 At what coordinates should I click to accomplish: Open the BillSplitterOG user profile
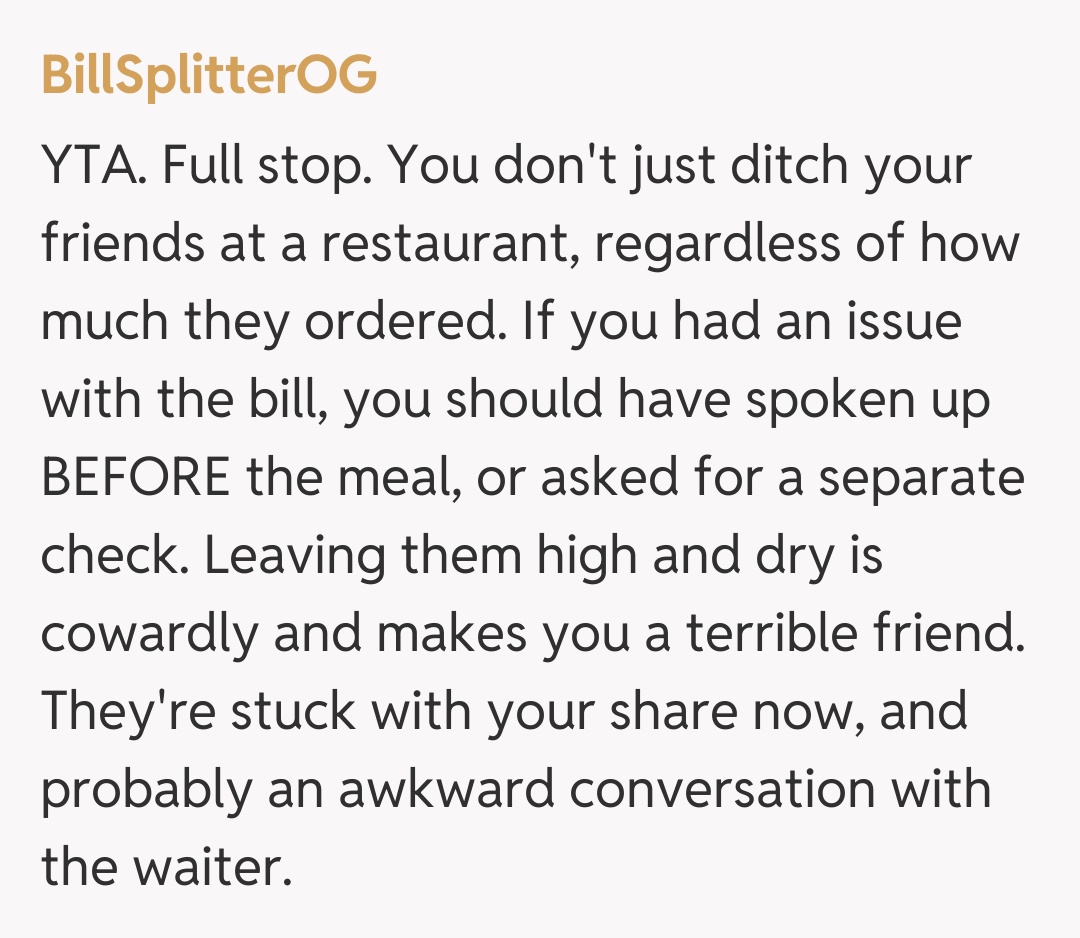coord(209,75)
